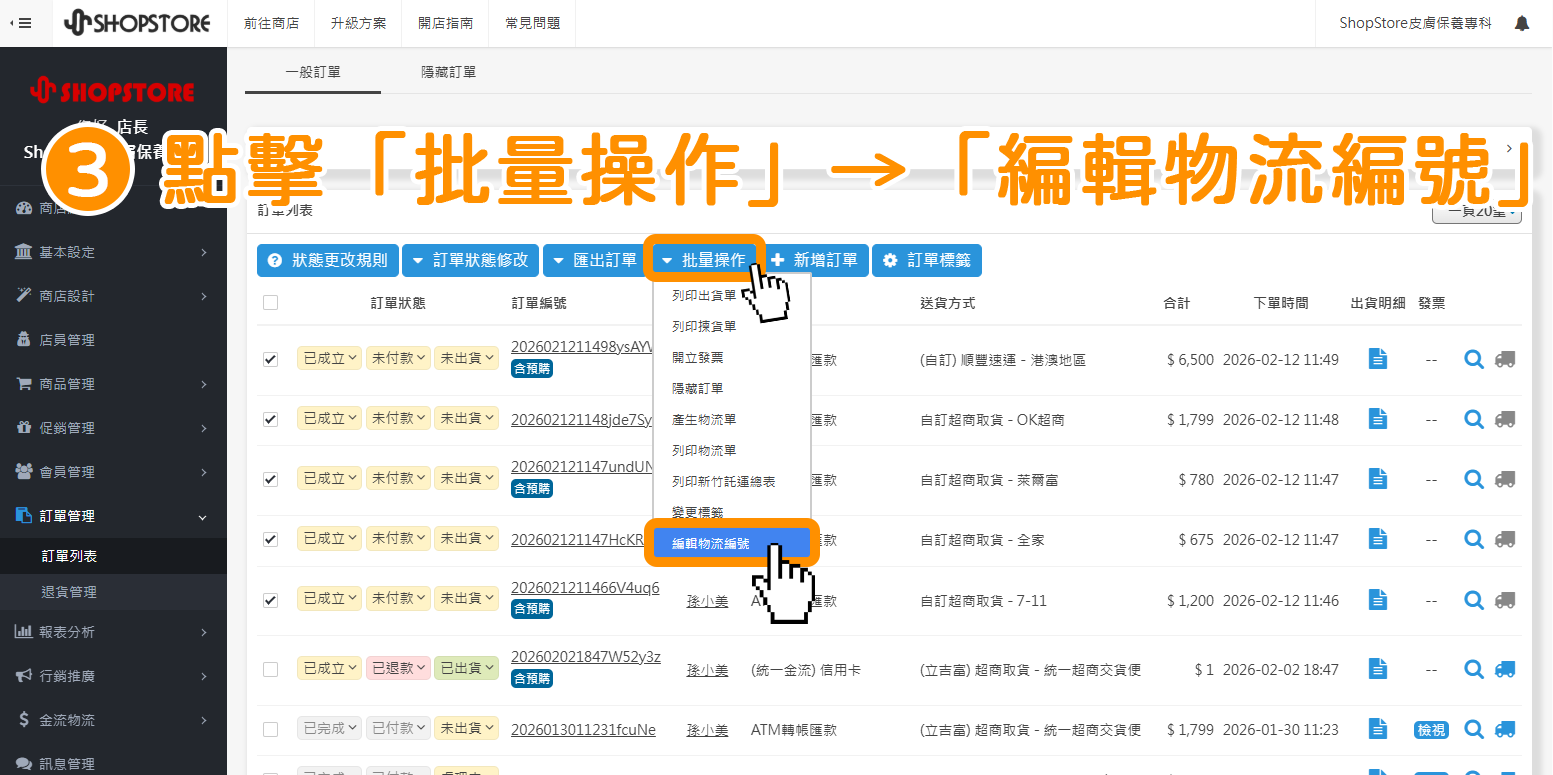Image resolution: width=1553 pixels, height=775 pixels.
Task: Open the 訂單狀態修改 dropdown
Action: (x=471, y=260)
